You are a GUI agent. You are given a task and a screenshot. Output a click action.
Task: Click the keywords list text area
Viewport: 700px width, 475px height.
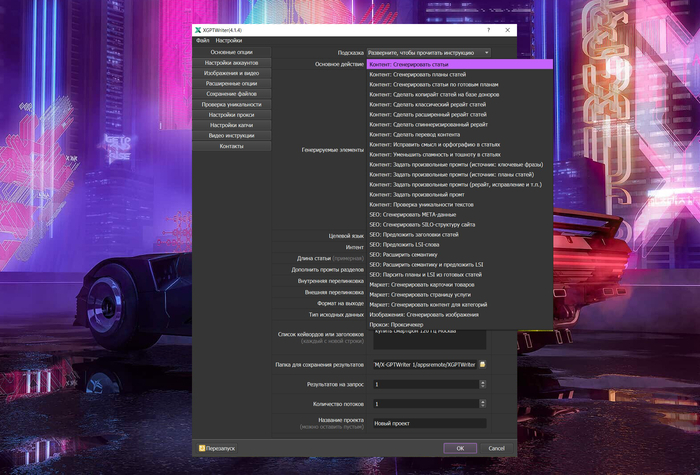[x=429, y=339]
